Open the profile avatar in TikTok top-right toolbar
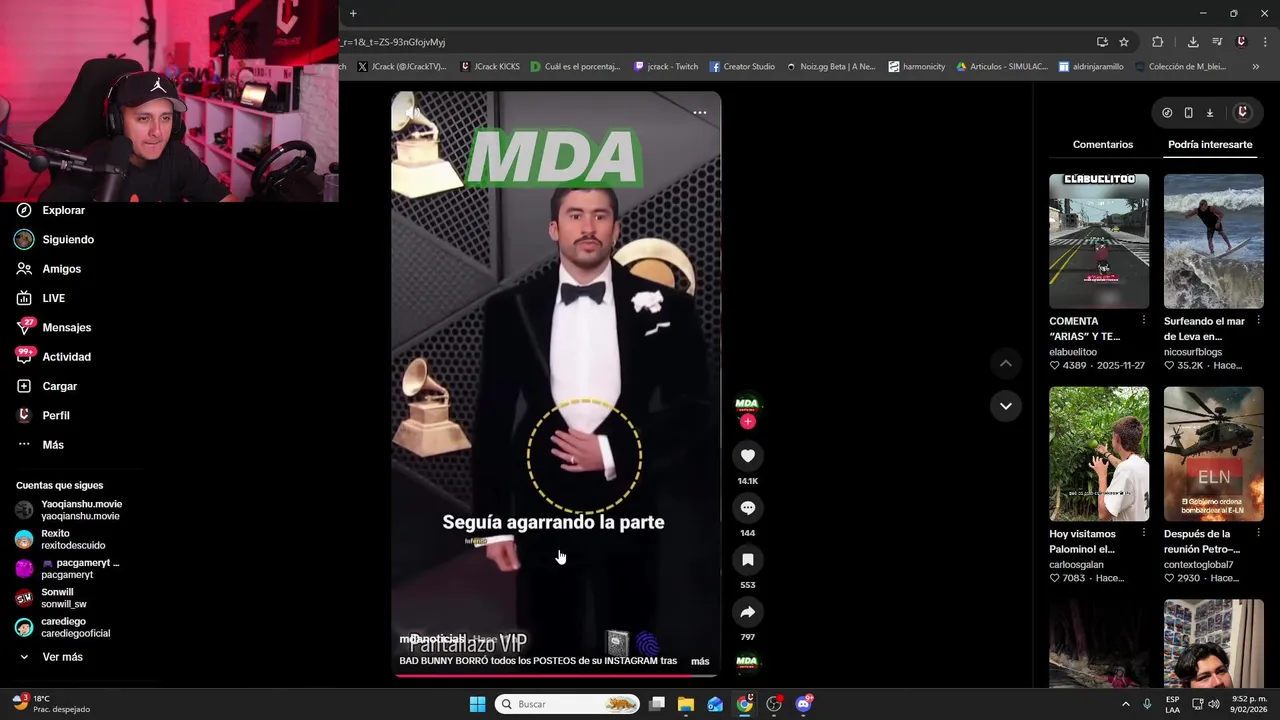This screenshot has height=720, width=1280. [1243, 113]
